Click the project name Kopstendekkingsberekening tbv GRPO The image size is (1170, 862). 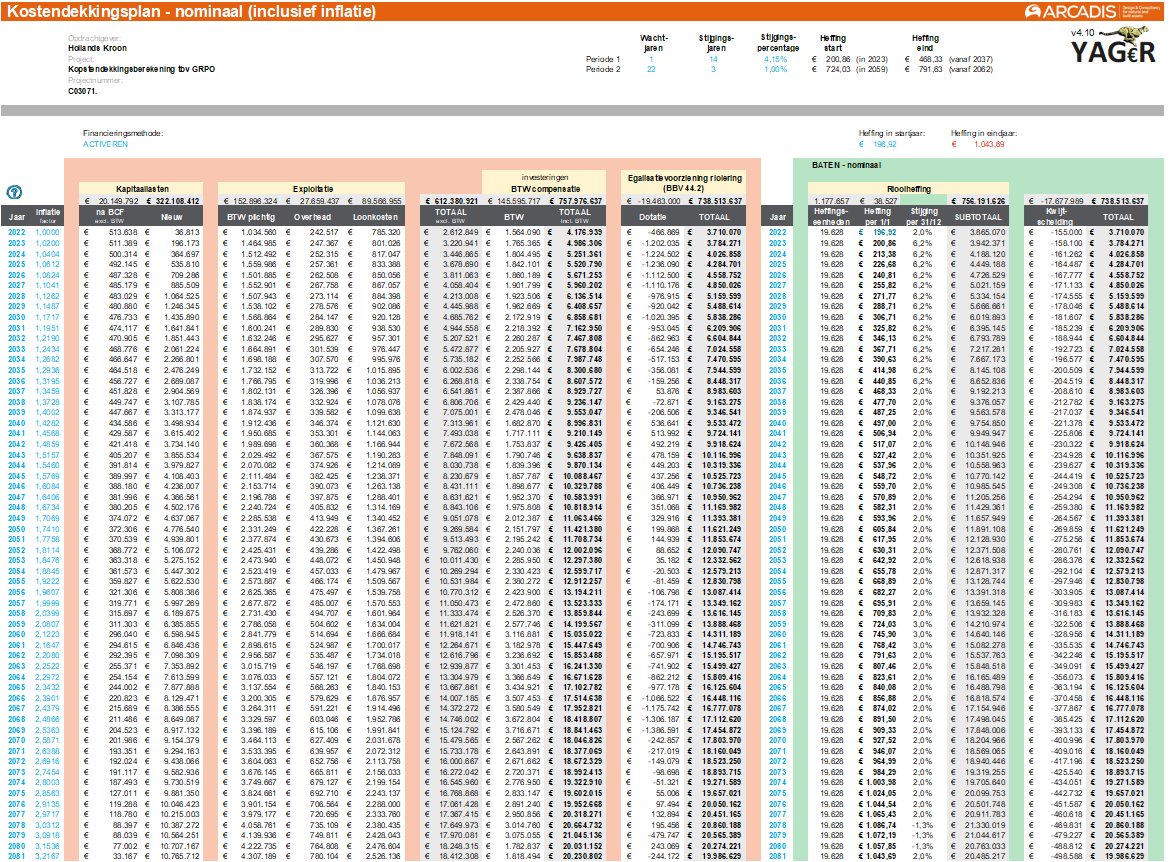click(x=141, y=70)
